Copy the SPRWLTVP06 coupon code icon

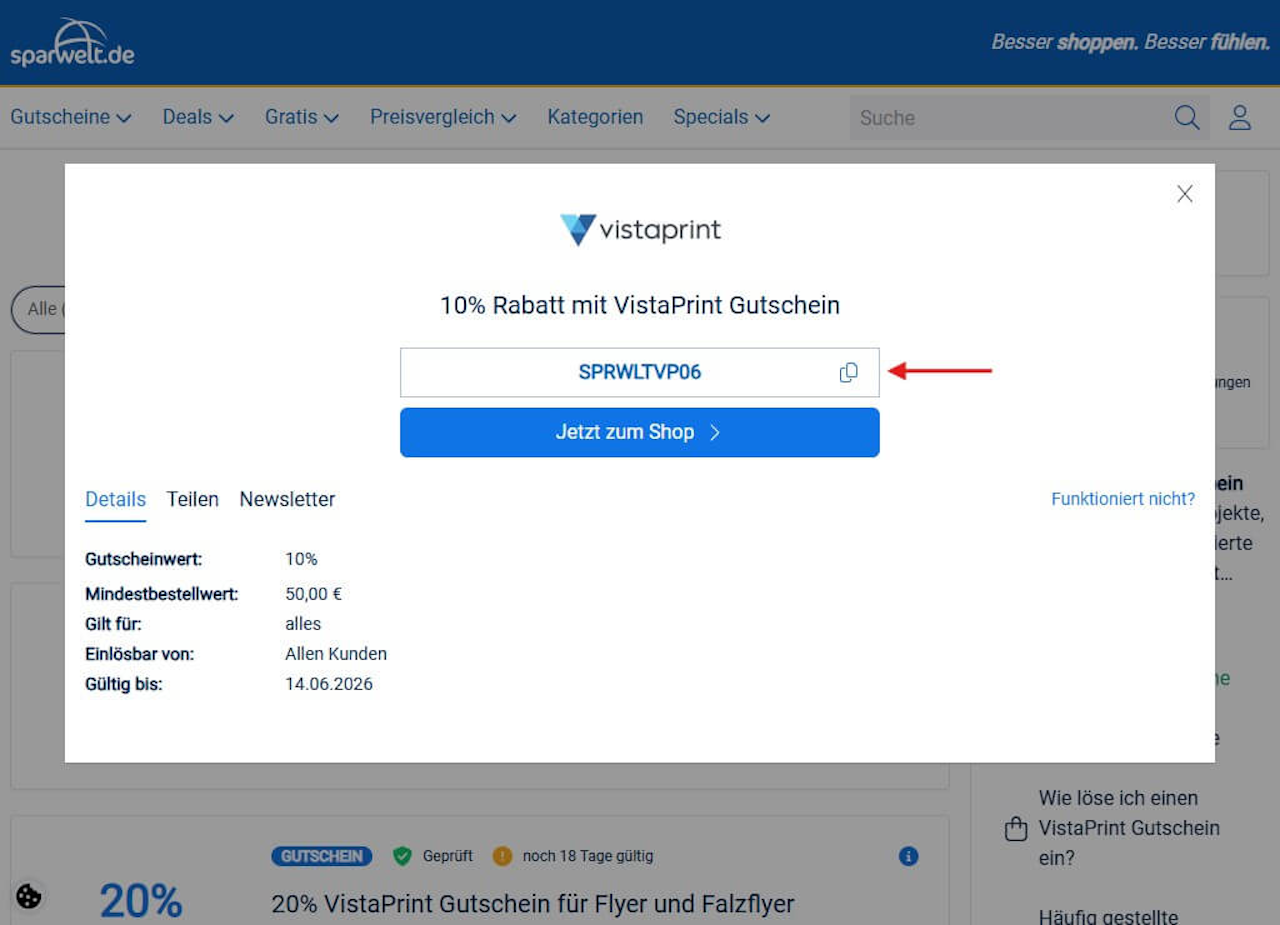click(x=848, y=372)
